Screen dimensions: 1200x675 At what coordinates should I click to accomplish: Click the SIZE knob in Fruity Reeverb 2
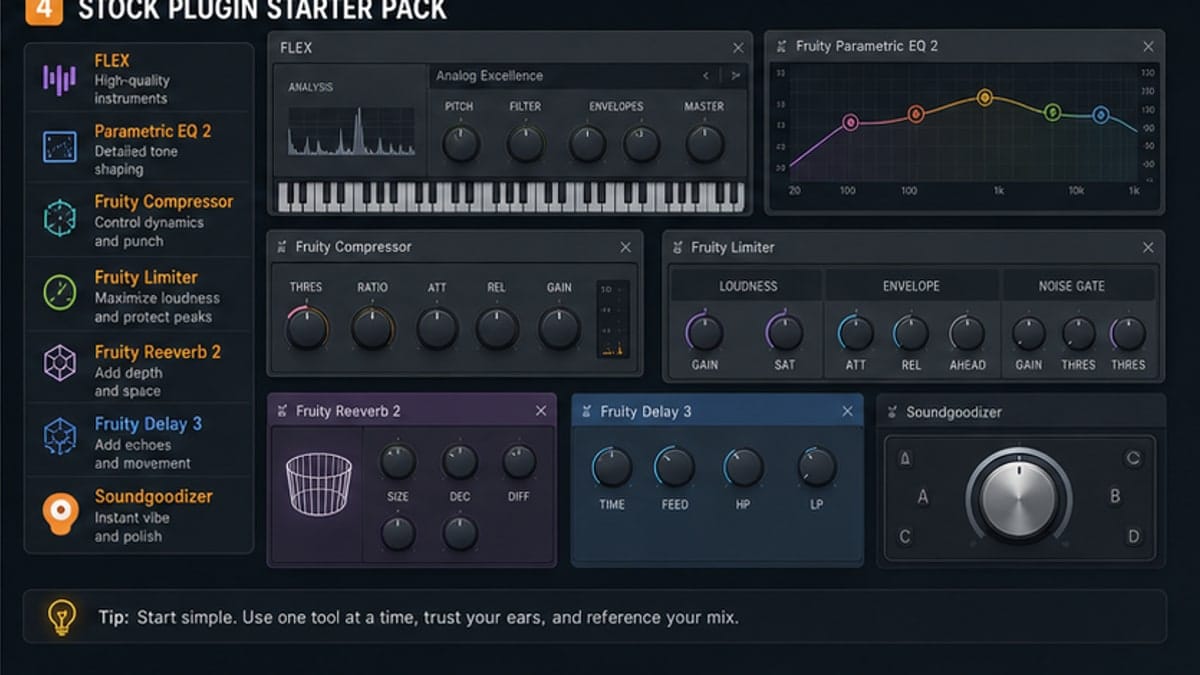(398, 462)
